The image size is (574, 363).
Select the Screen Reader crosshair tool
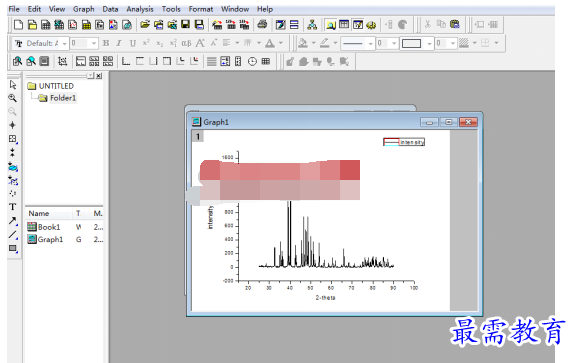[13, 125]
